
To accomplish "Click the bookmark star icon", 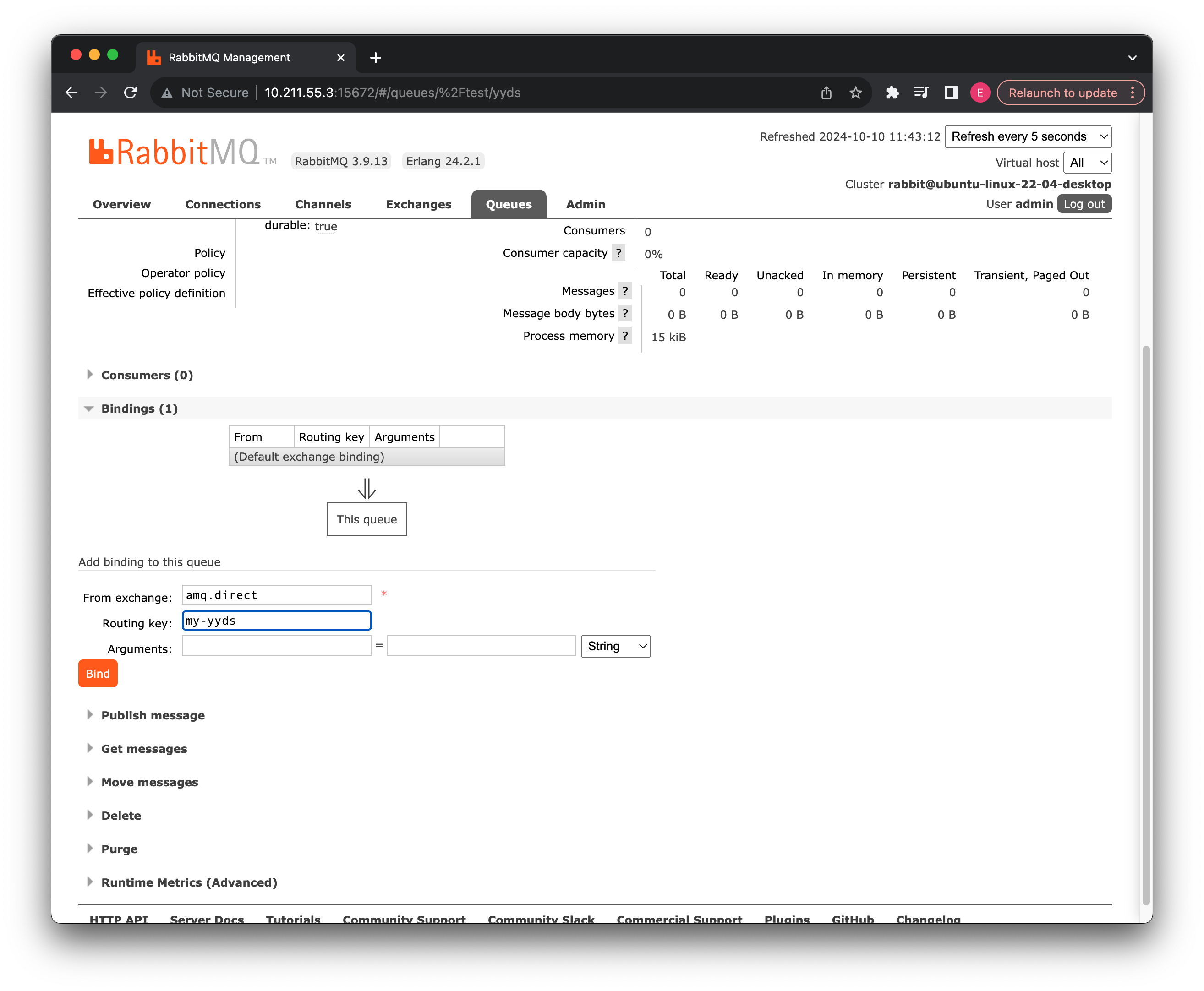I will point(855,93).
